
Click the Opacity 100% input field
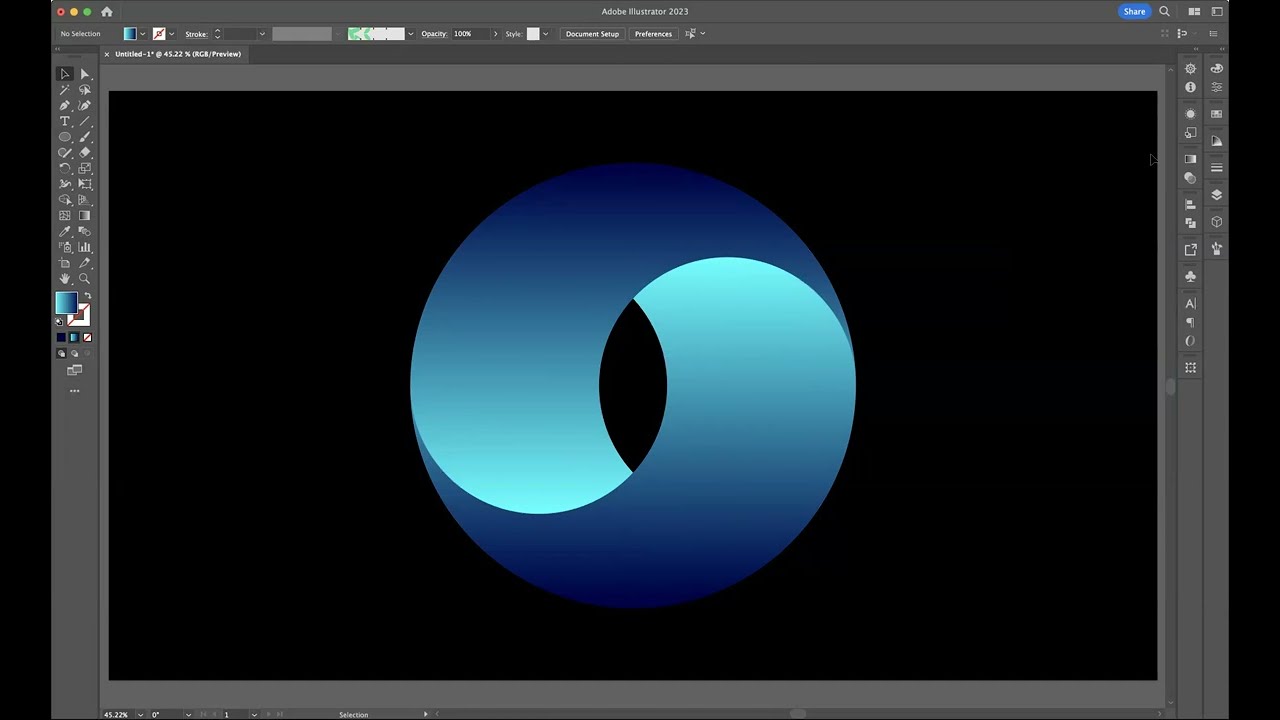pyautogui.click(x=470, y=34)
